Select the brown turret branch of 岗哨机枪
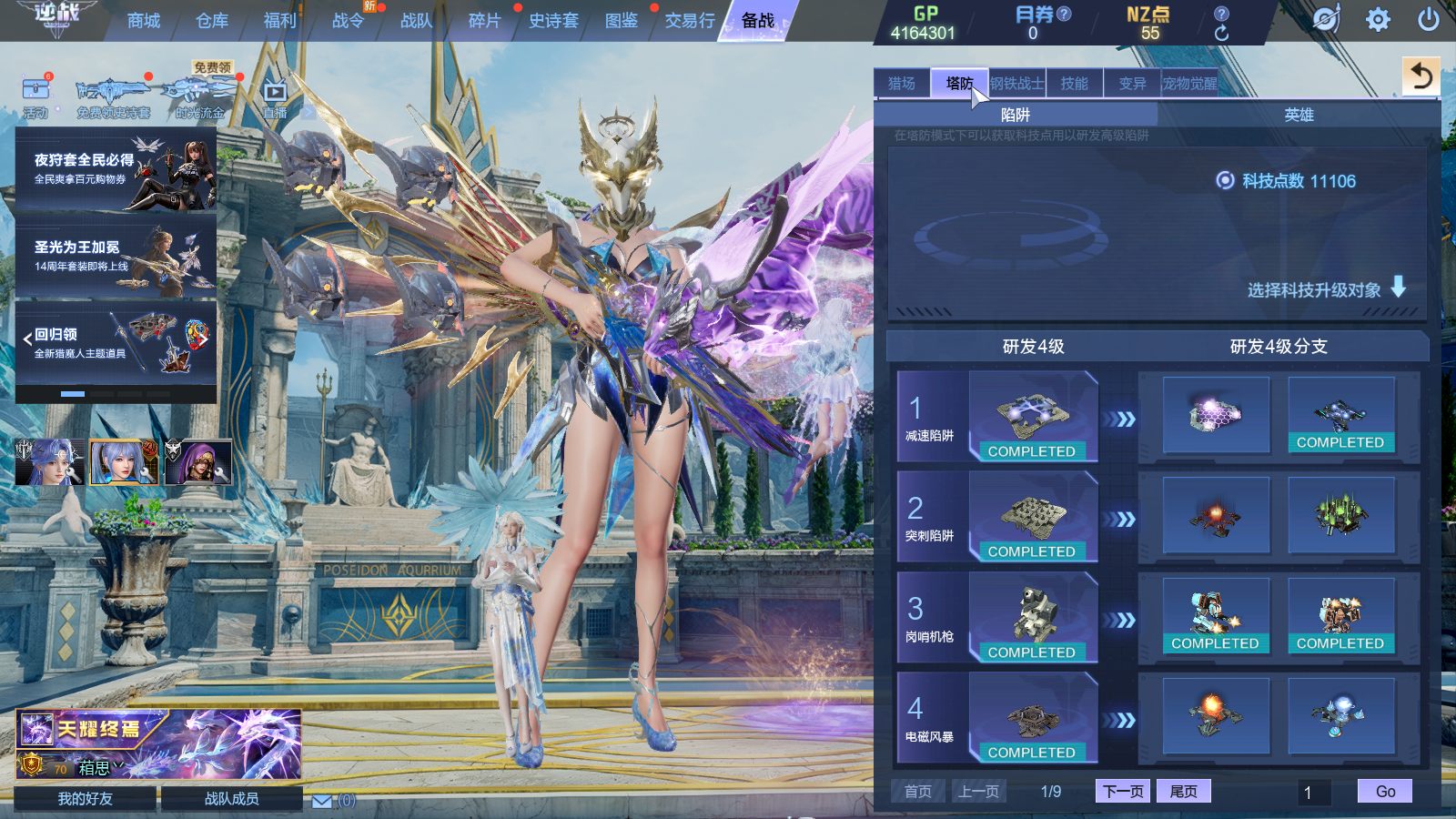 (1341, 616)
